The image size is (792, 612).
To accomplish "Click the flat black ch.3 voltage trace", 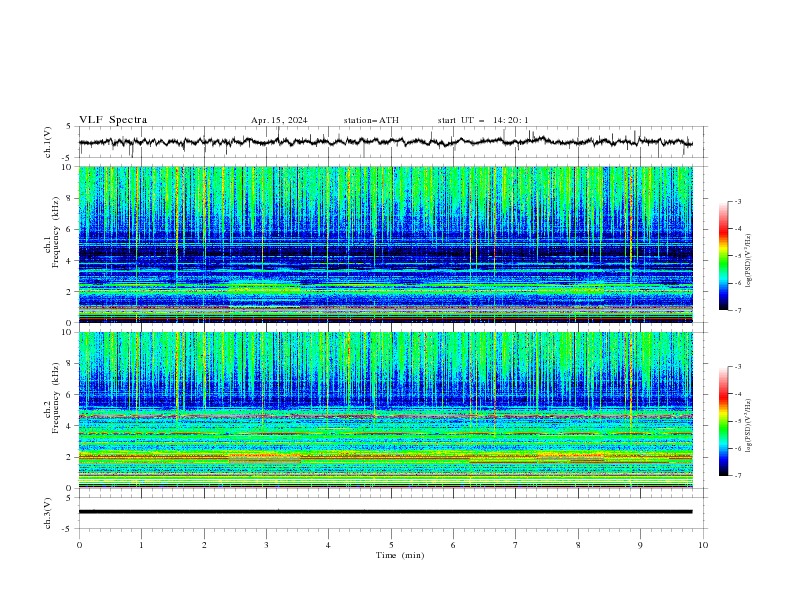I will point(385,512).
